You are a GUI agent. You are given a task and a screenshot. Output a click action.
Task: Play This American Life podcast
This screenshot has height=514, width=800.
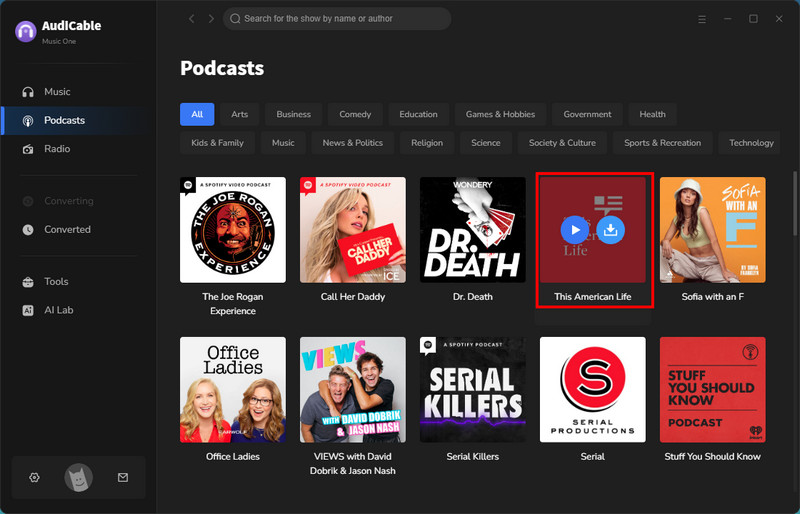(x=575, y=230)
